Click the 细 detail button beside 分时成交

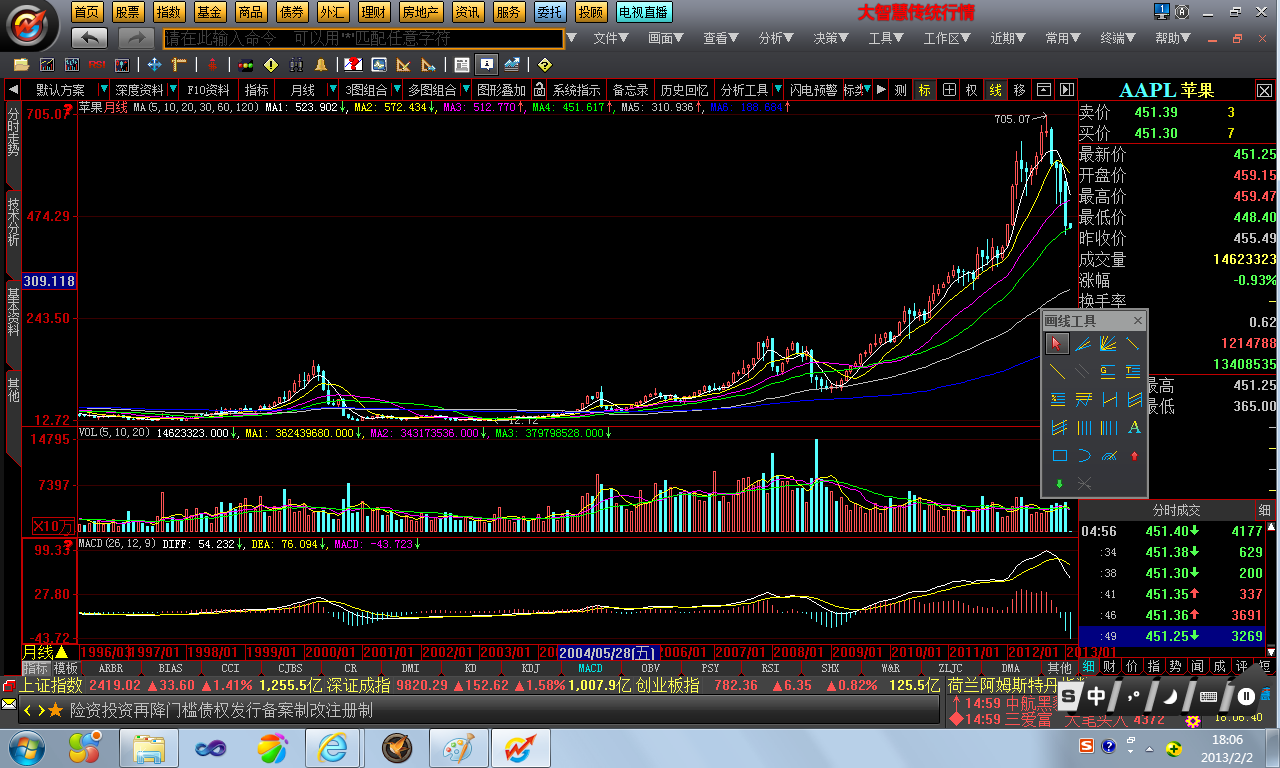click(x=1264, y=509)
